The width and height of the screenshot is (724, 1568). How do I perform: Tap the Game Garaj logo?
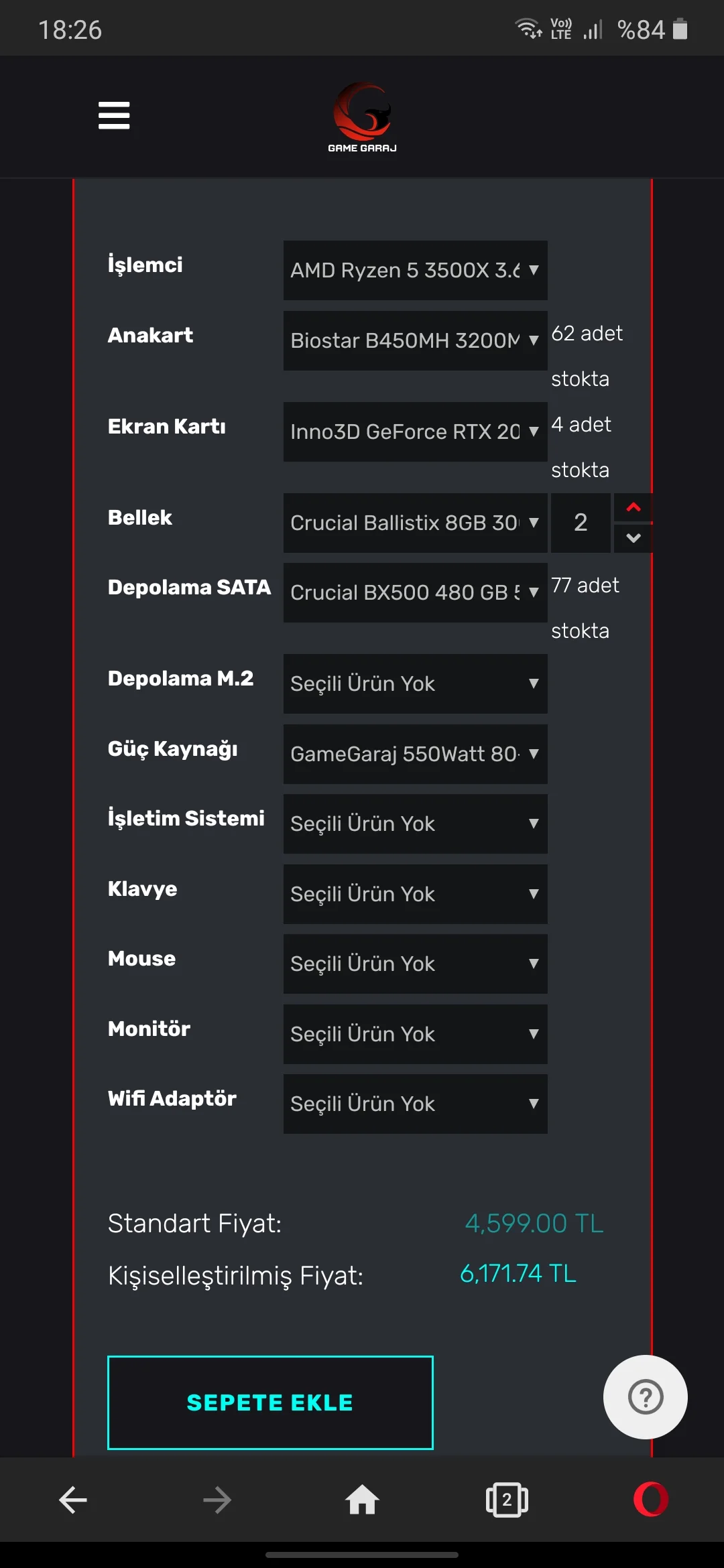[362, 118]
